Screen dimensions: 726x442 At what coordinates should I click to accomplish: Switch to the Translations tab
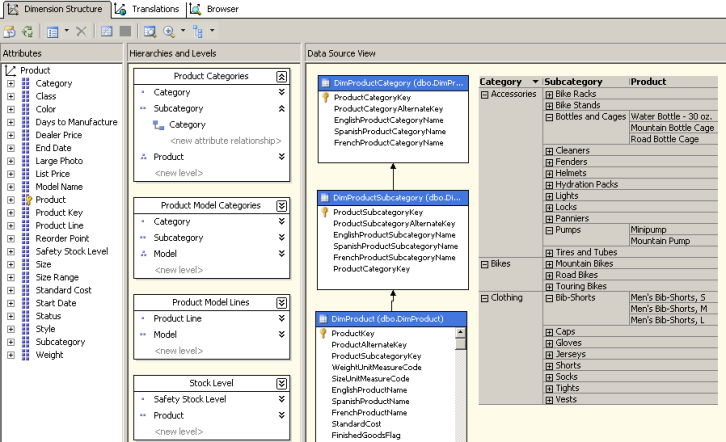(147, 9)
